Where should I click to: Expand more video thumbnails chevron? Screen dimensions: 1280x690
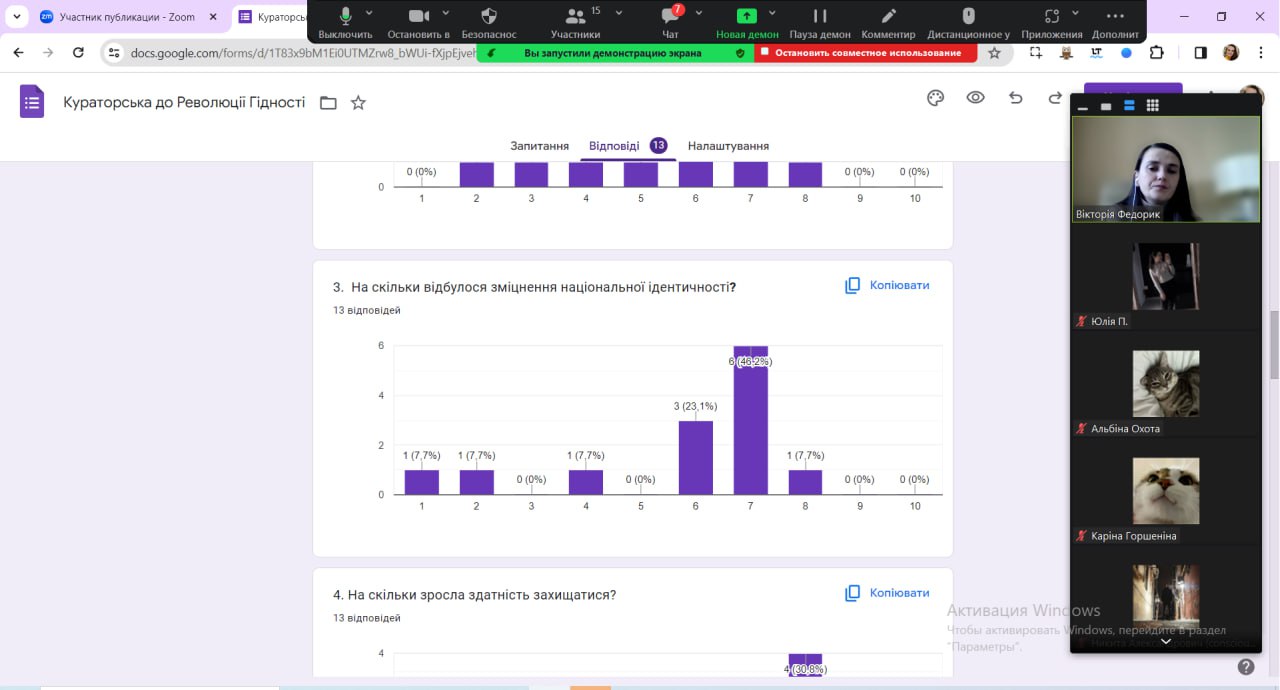coord(1165,641)
